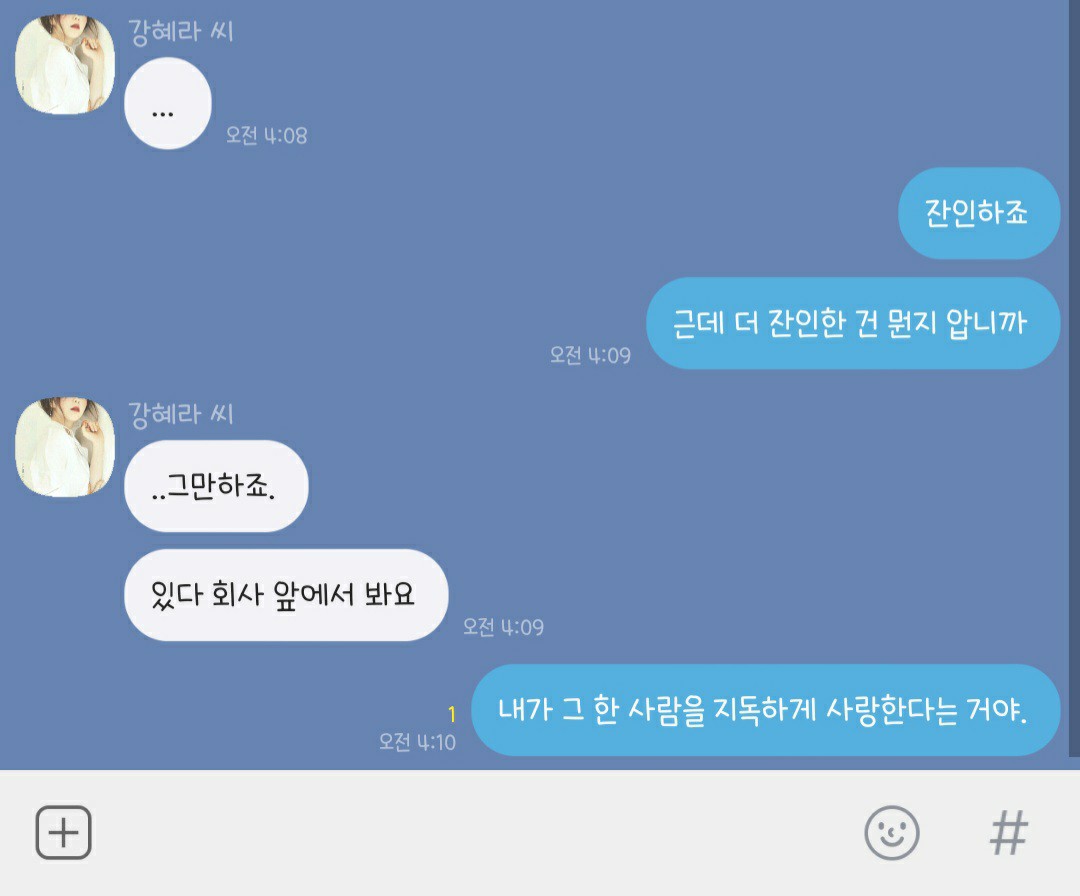Tap the 오전 4:09 timestamp beside the outgoing message
The width and height of the screenshot is (1080, 896).
click(x=590, y=355)
